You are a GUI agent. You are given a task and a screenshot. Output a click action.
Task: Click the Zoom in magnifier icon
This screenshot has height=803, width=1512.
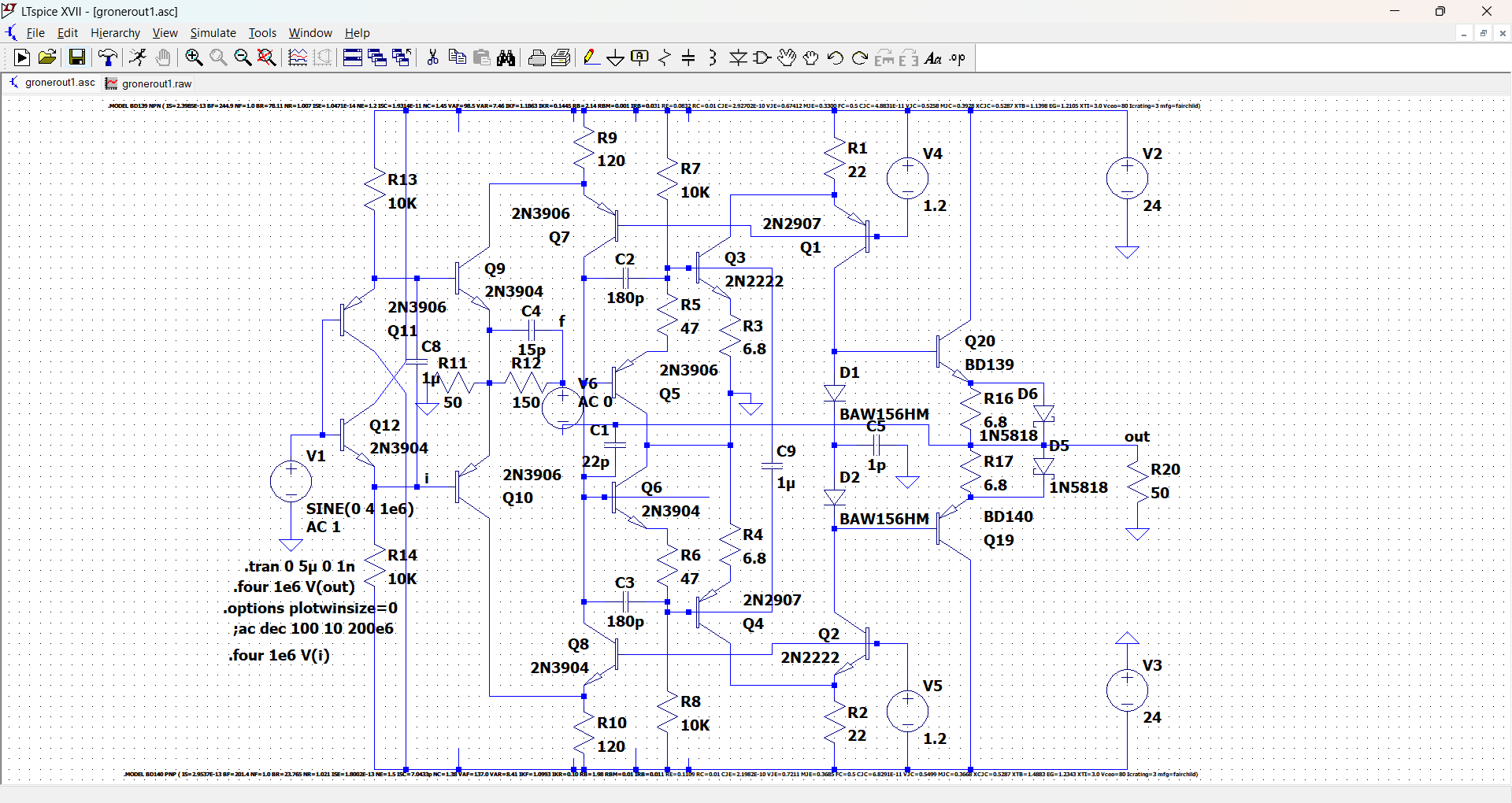[194, 57]
